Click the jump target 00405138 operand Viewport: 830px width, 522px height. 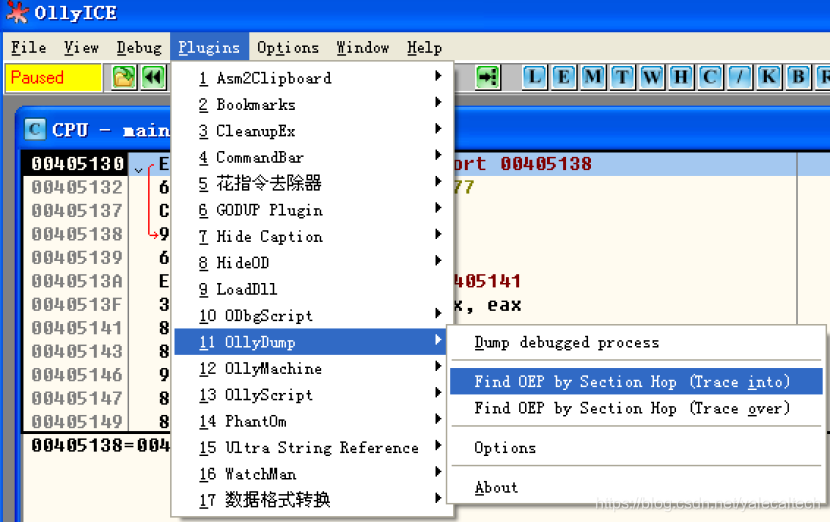[546, 164]
